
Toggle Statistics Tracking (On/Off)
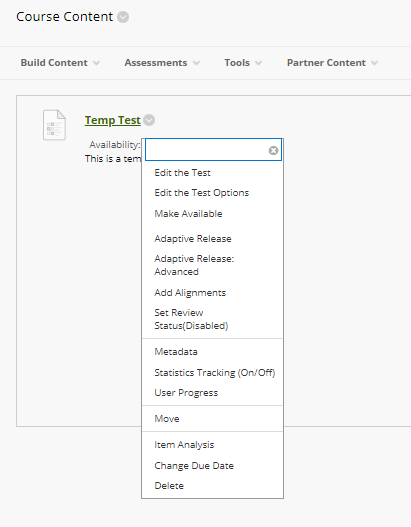tap(214, 372)
